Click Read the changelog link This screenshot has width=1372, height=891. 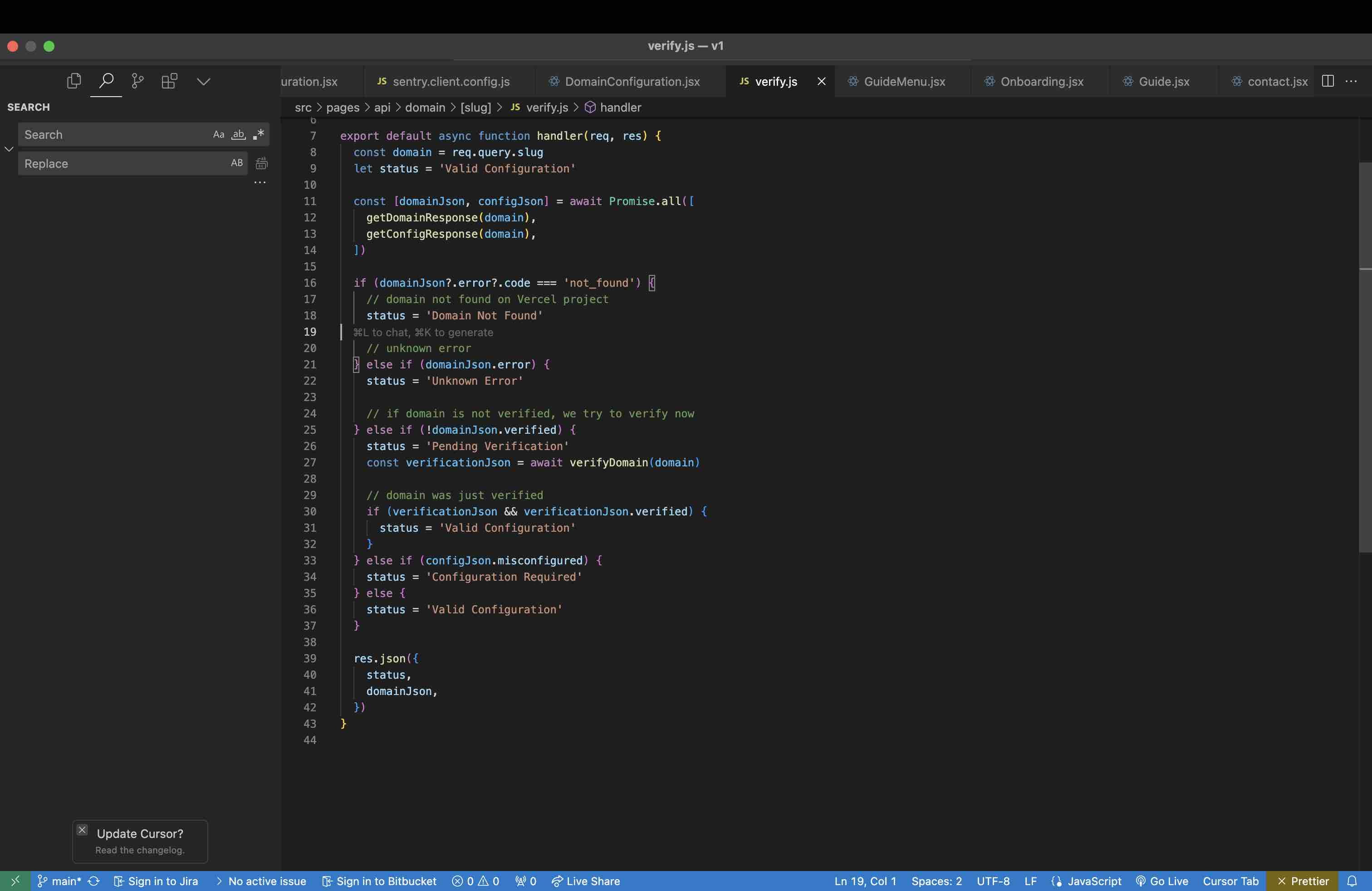(x=139, y=850)
